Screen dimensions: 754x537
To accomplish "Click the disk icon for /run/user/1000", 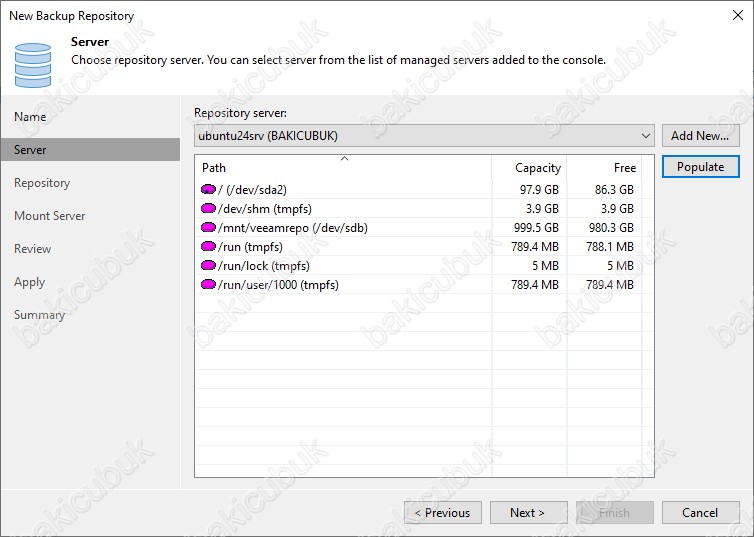I will [x=208, y=285].
